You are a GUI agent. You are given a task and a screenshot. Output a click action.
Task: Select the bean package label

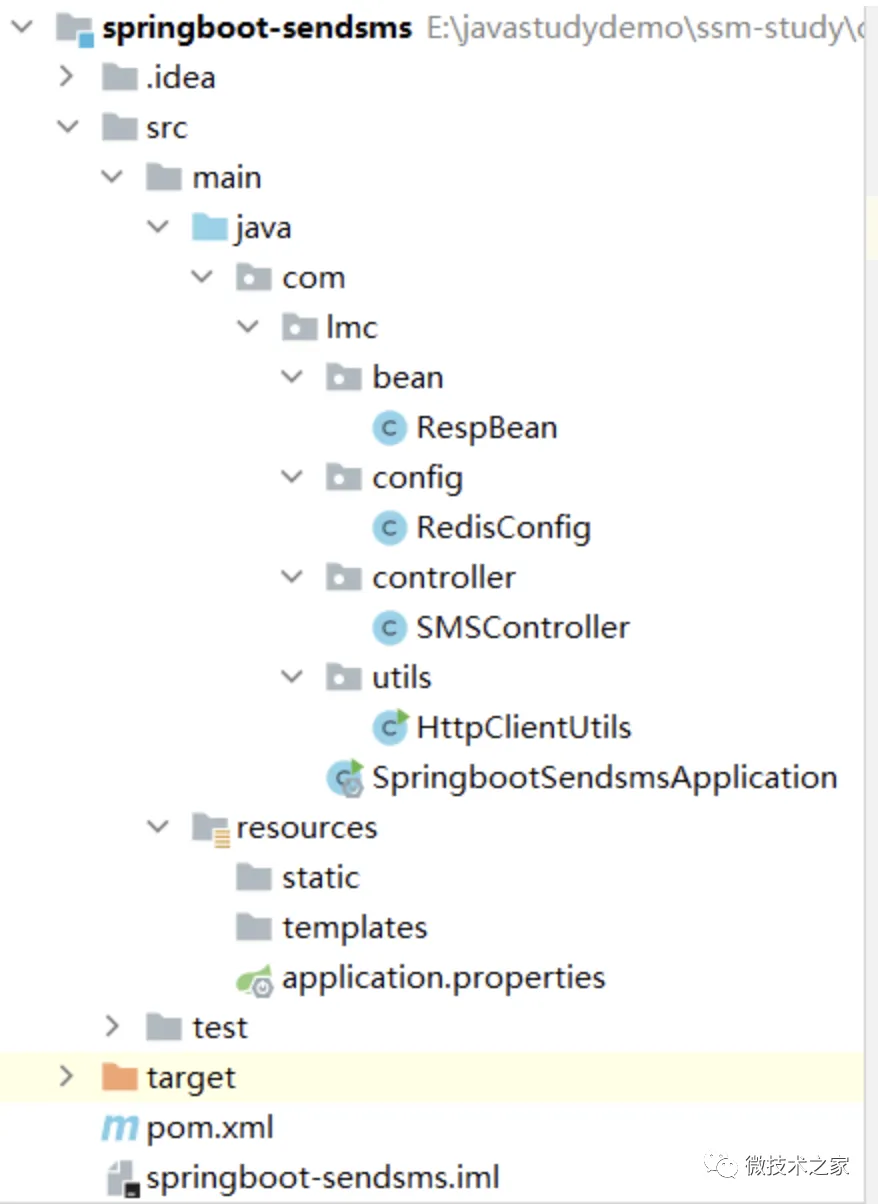click(x=407, y=378)
